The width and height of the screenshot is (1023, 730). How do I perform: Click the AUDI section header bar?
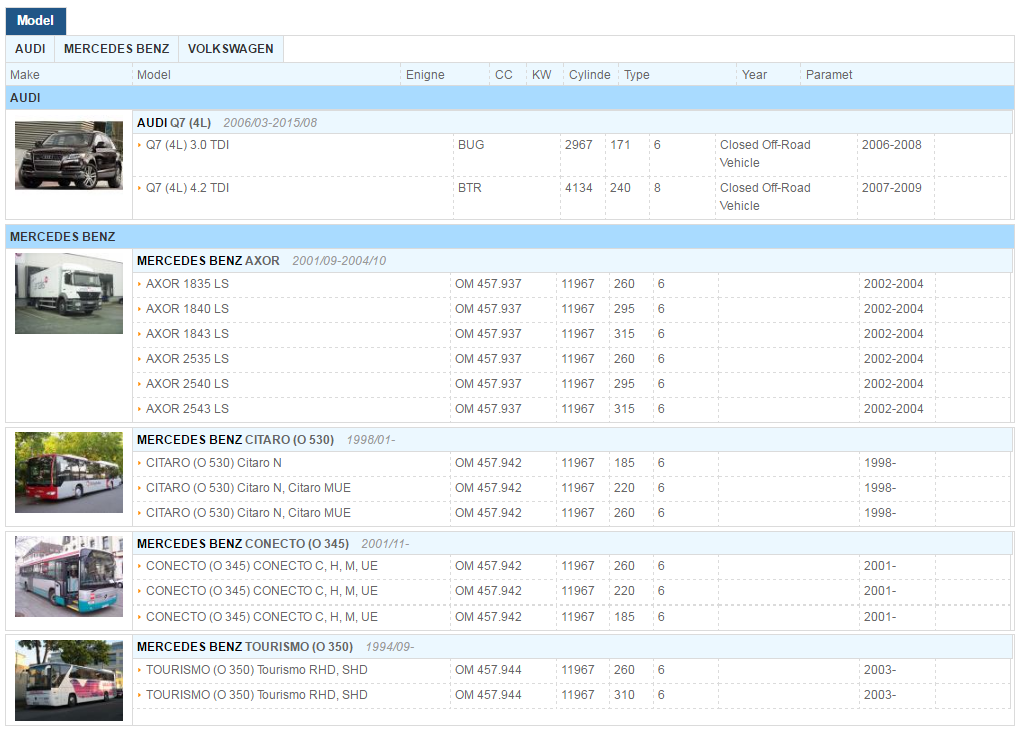click(510, 98)
